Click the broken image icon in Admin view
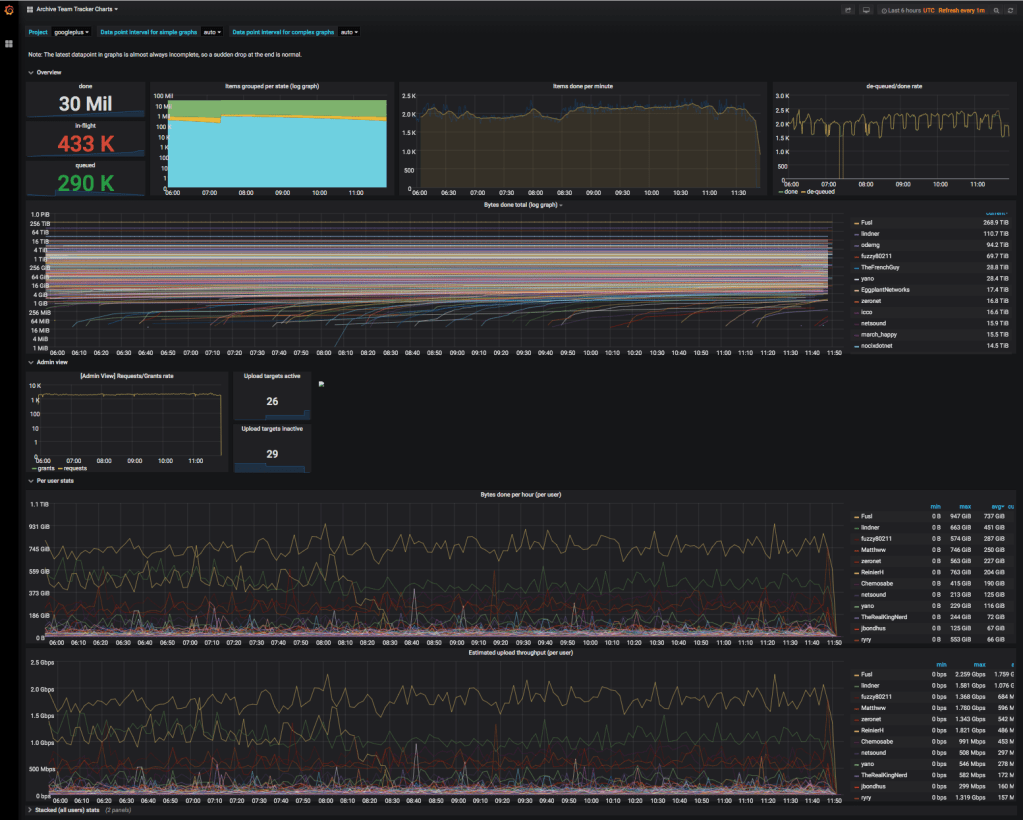The image size is (1023, 820). (321, 383)
